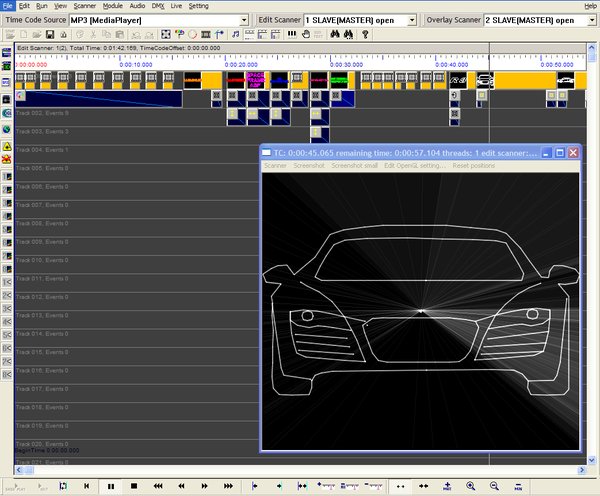Click the fullscreen frame toolbar icon
This screenshot has width=600, height=496.
coord(166,34)
